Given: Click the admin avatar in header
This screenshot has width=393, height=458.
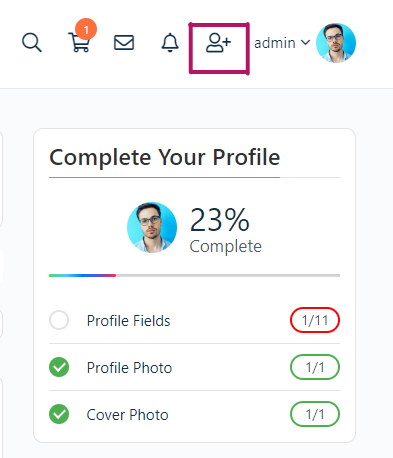Looking at the screenshot, I should 336,43.
